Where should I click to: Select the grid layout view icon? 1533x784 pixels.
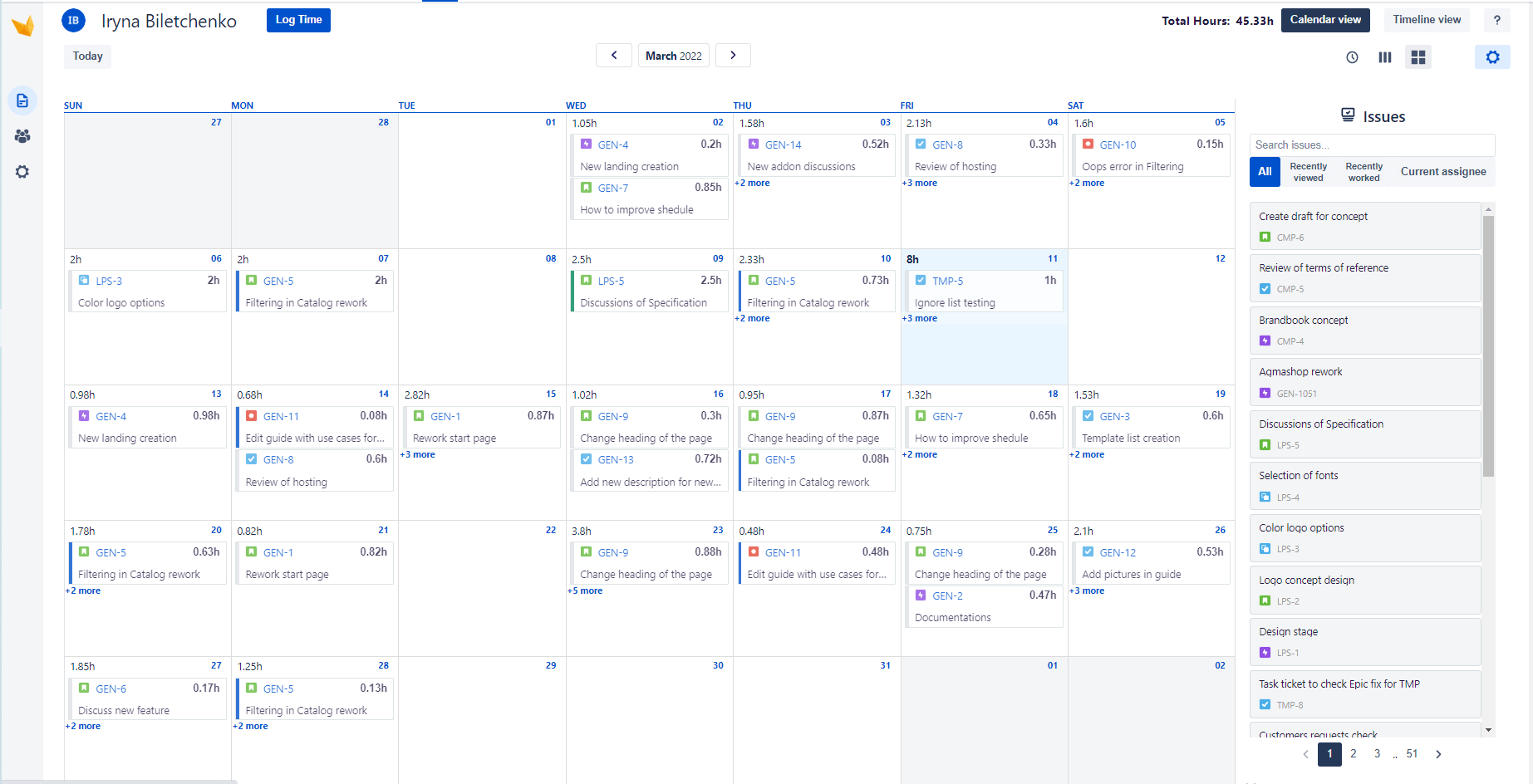pos(1418,57)
